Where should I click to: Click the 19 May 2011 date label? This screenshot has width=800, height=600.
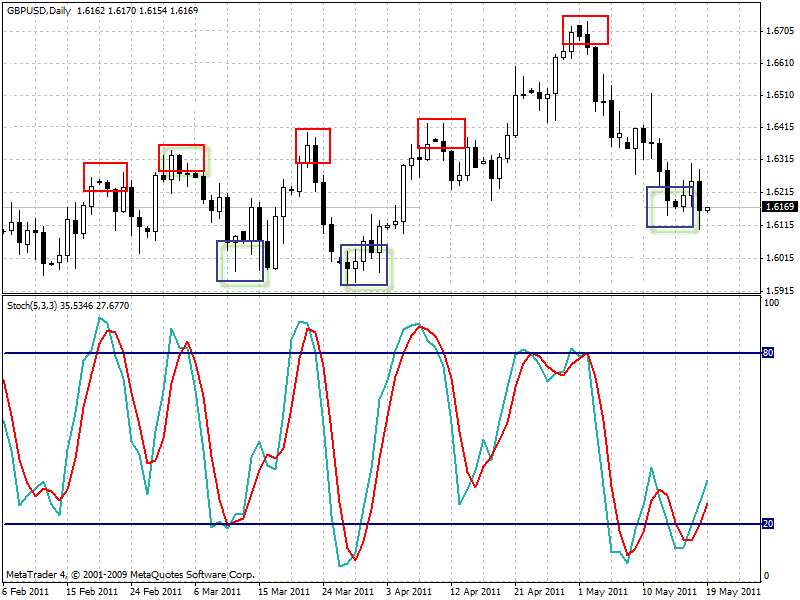733,591
